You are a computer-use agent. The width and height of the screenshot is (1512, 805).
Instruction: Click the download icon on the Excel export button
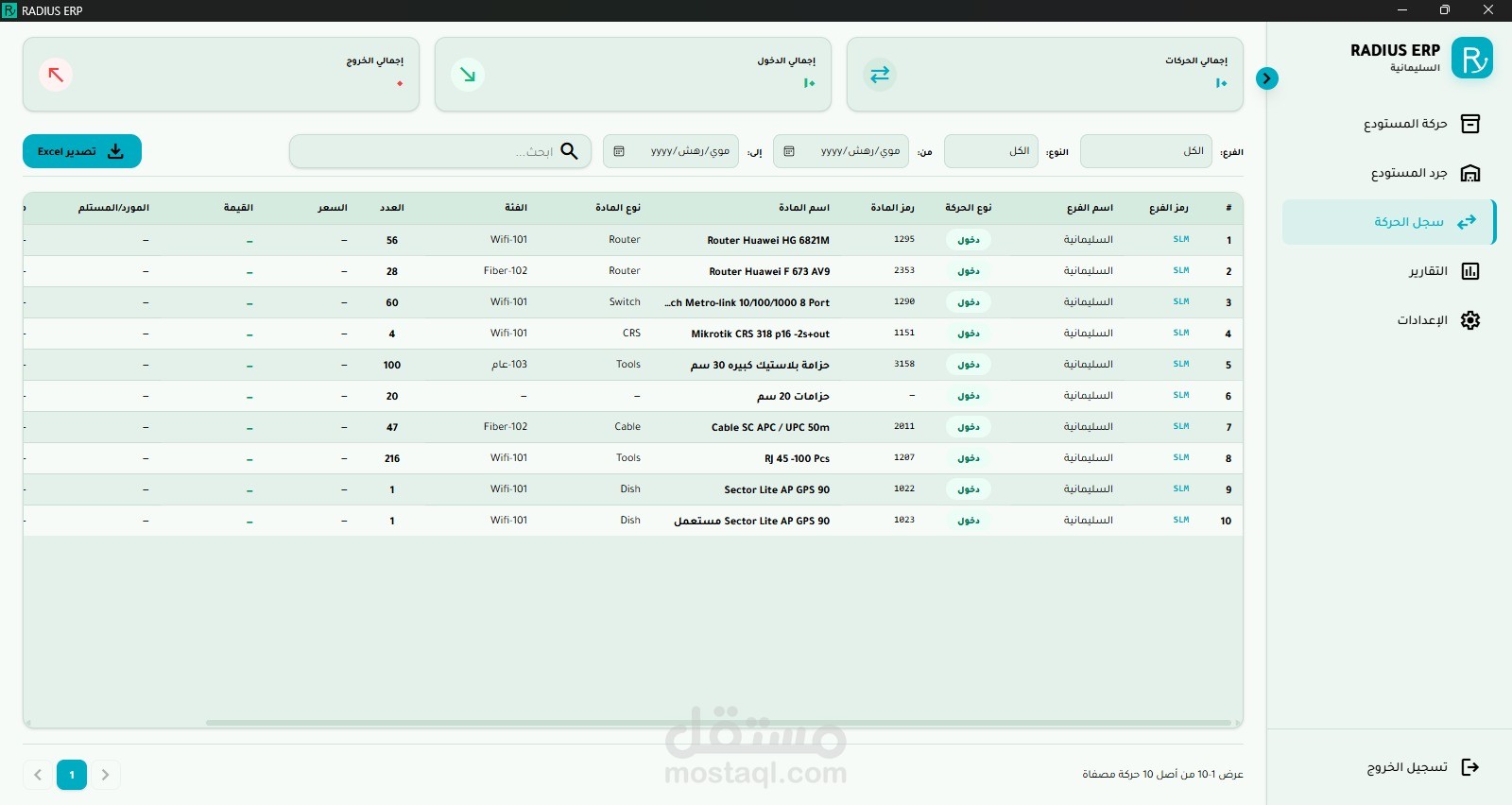(115, 151)
